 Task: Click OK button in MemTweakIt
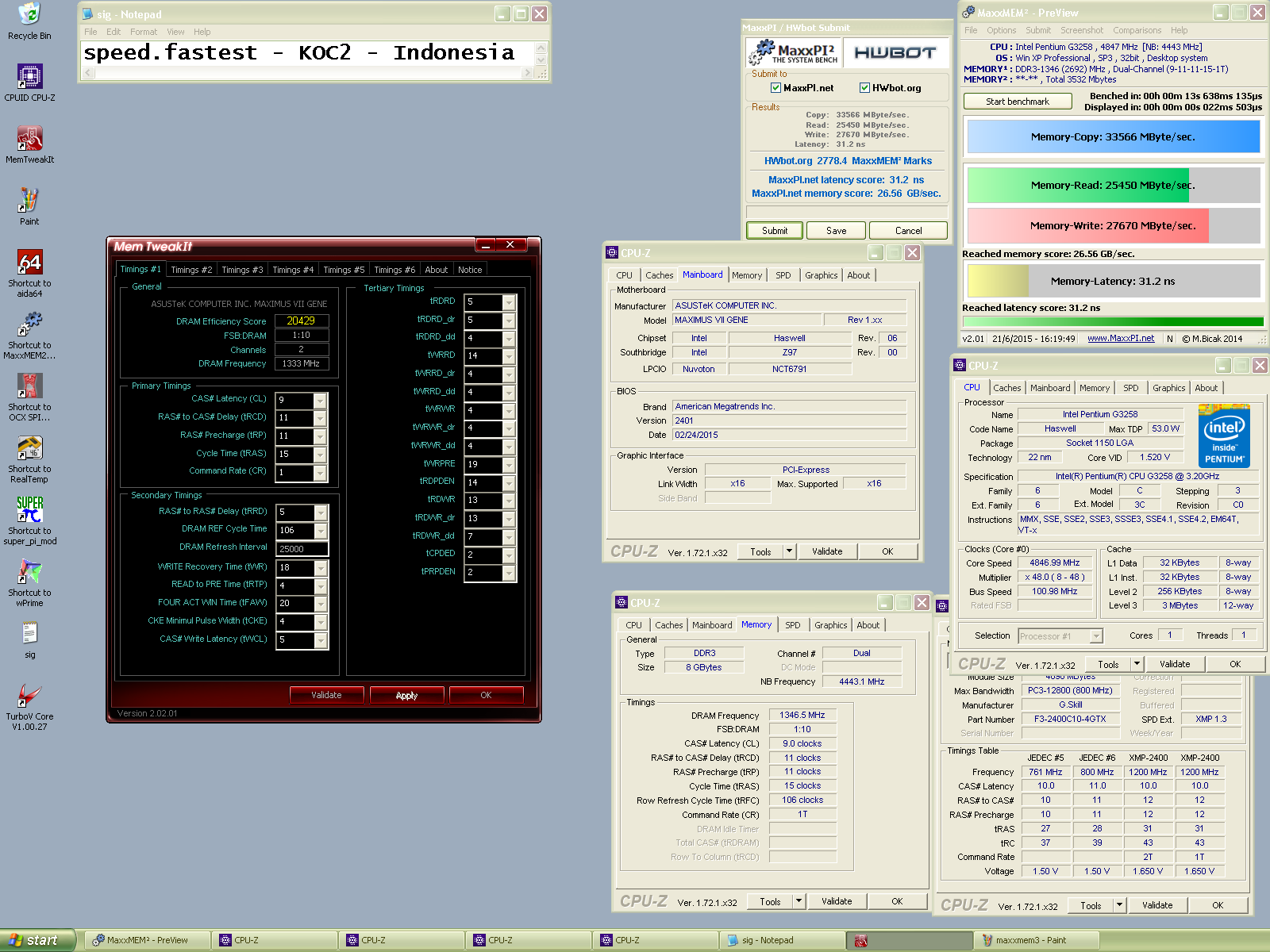coord(486,695)
